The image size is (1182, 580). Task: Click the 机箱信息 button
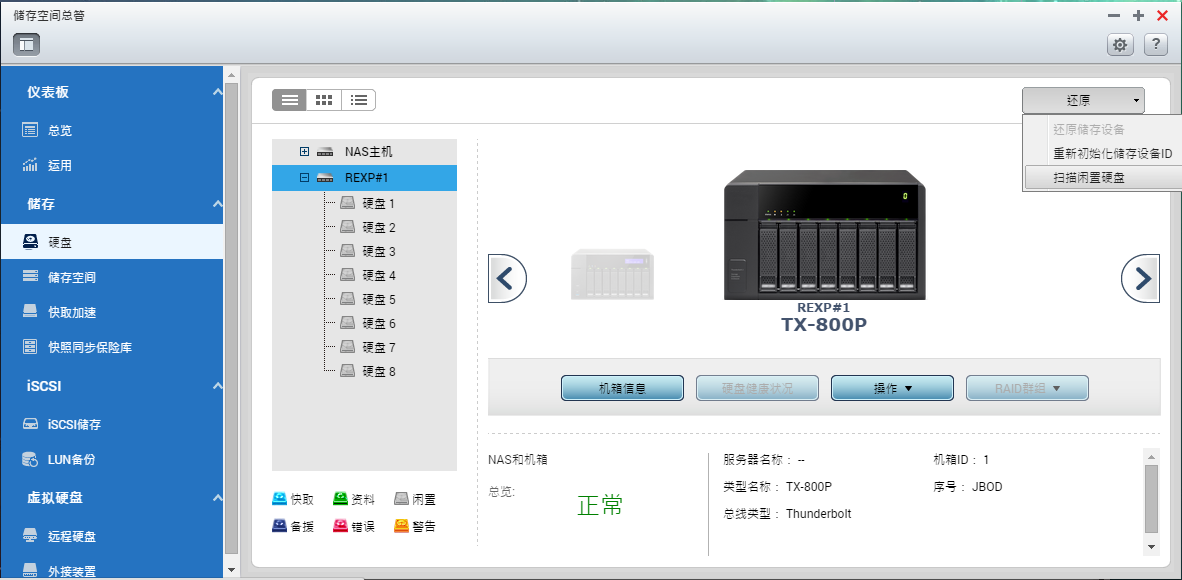[x=623, y=388]
